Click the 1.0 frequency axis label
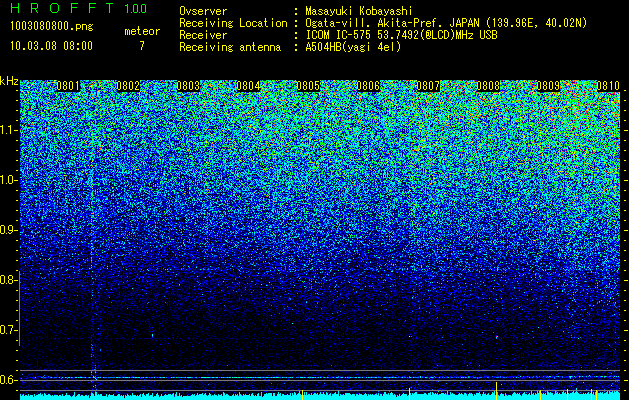Viewport: 629px width, 400px height. 8,180
